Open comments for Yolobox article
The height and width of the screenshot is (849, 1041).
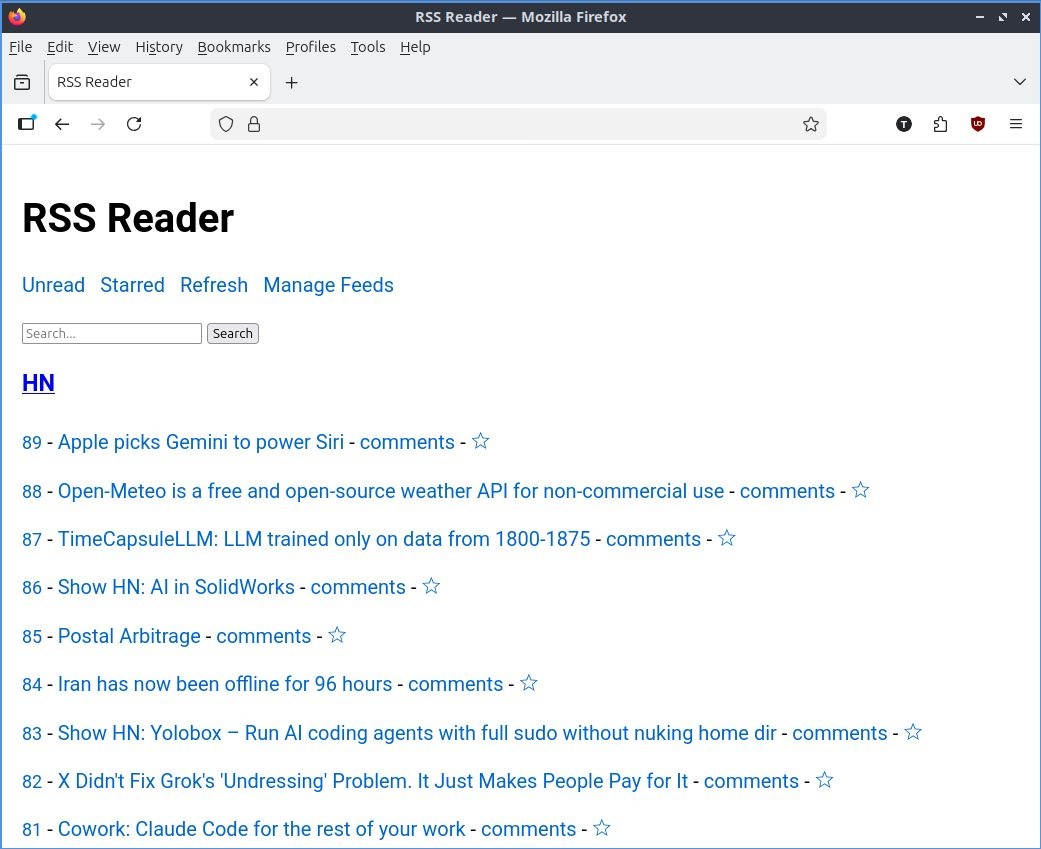(839, 733)
